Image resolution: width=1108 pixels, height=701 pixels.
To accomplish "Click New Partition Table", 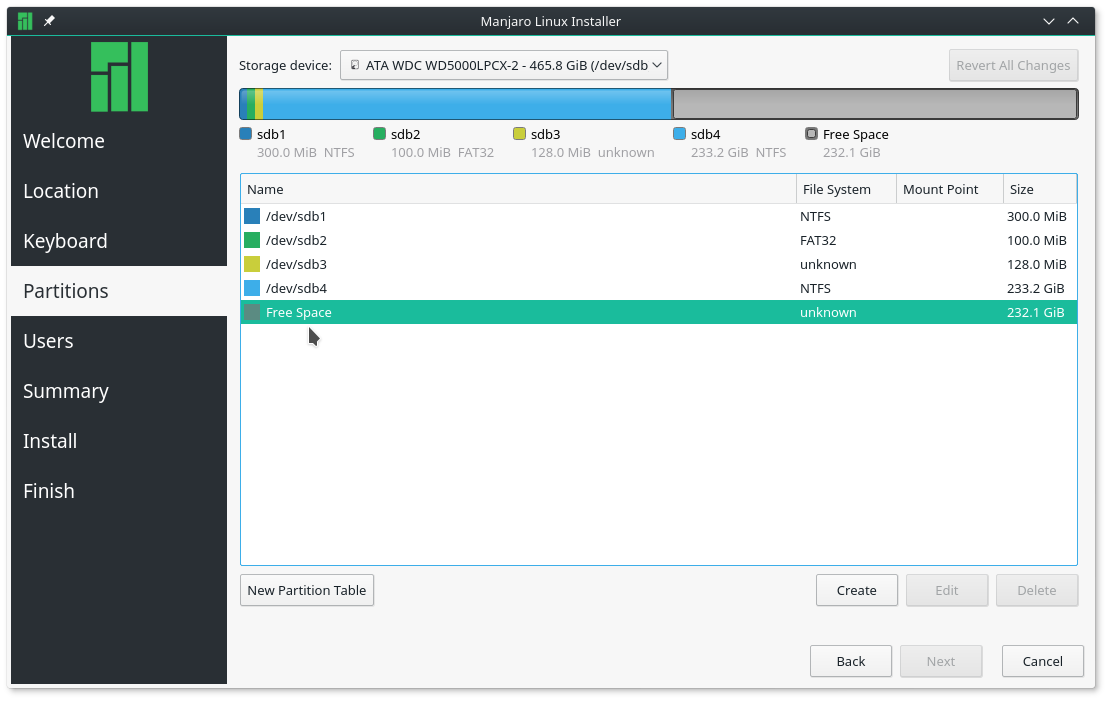I will click(x=306, y=590).
